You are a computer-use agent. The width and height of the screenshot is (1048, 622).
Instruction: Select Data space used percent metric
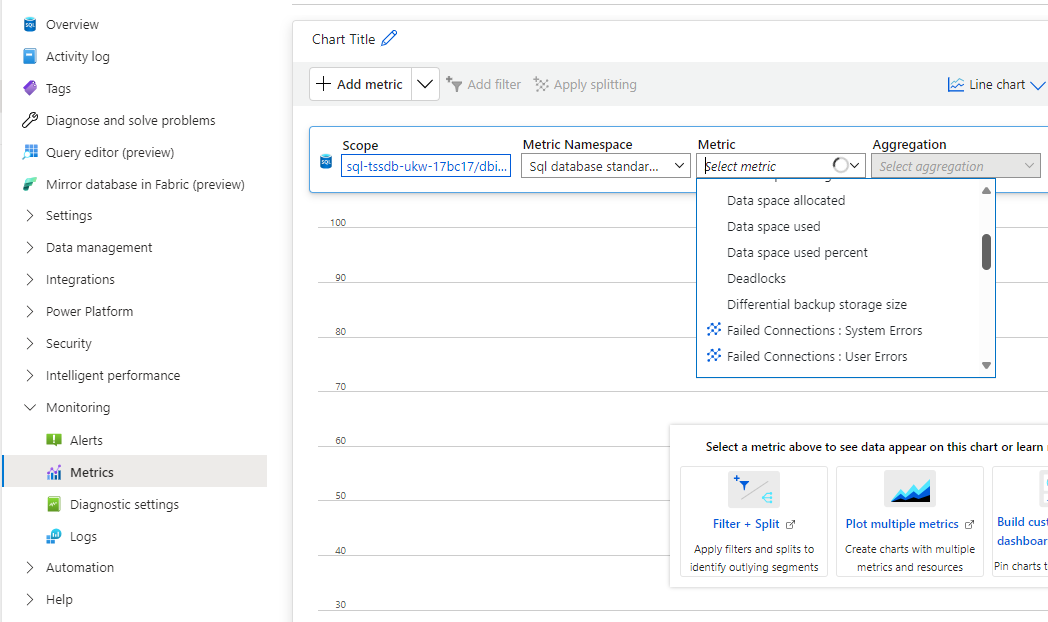point(797,253)
